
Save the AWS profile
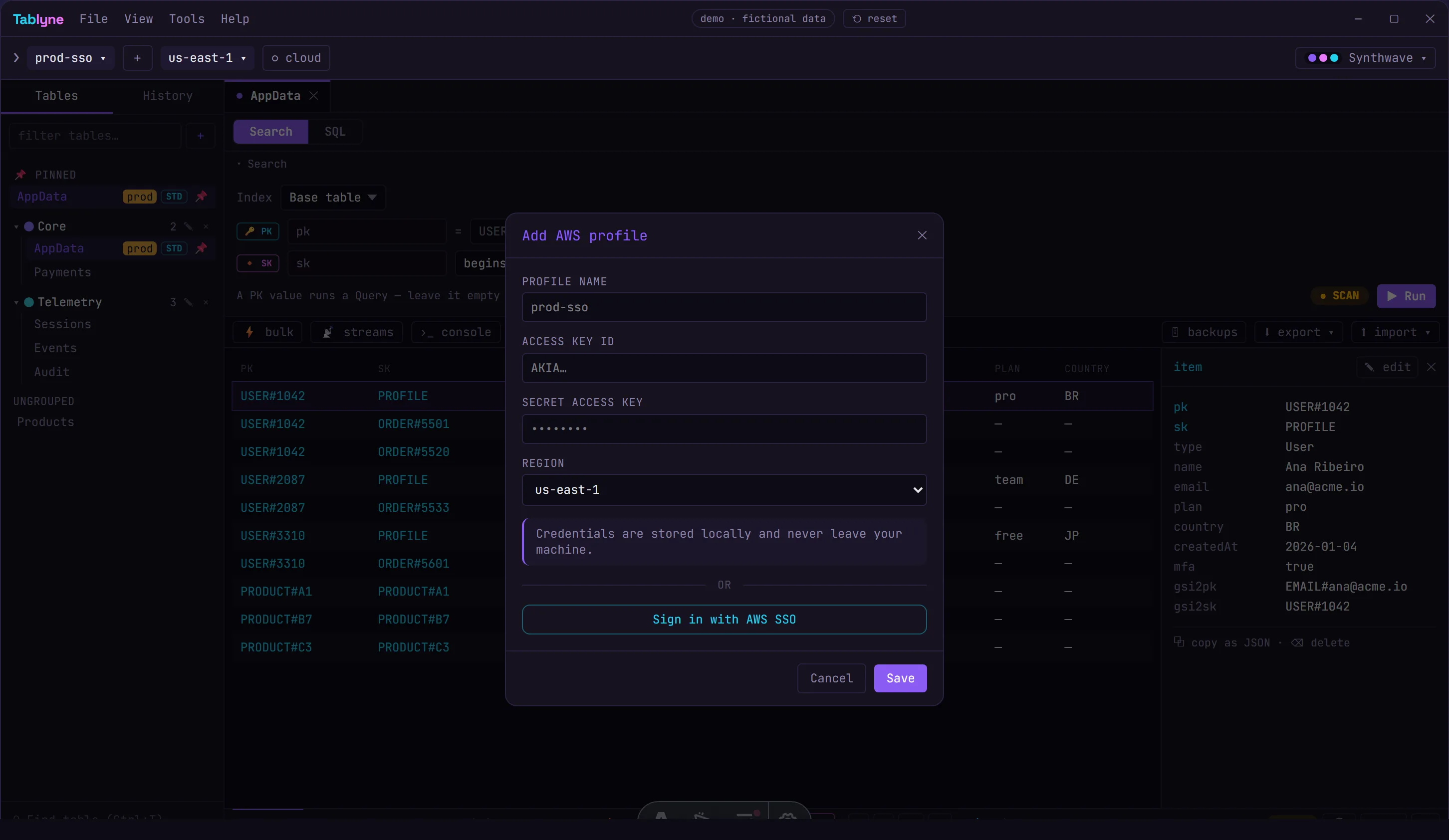[900, 678]
